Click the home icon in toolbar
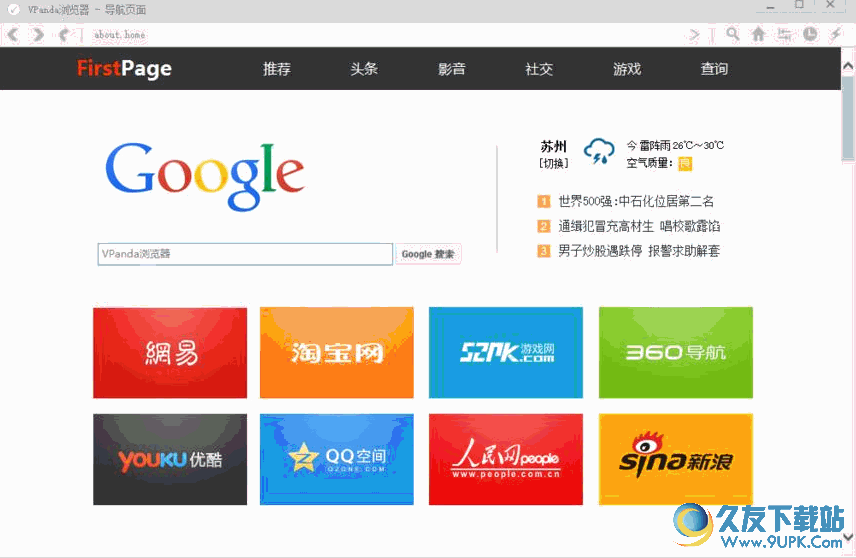This screenshot has height=558, width=856. (x=758, y=34)
